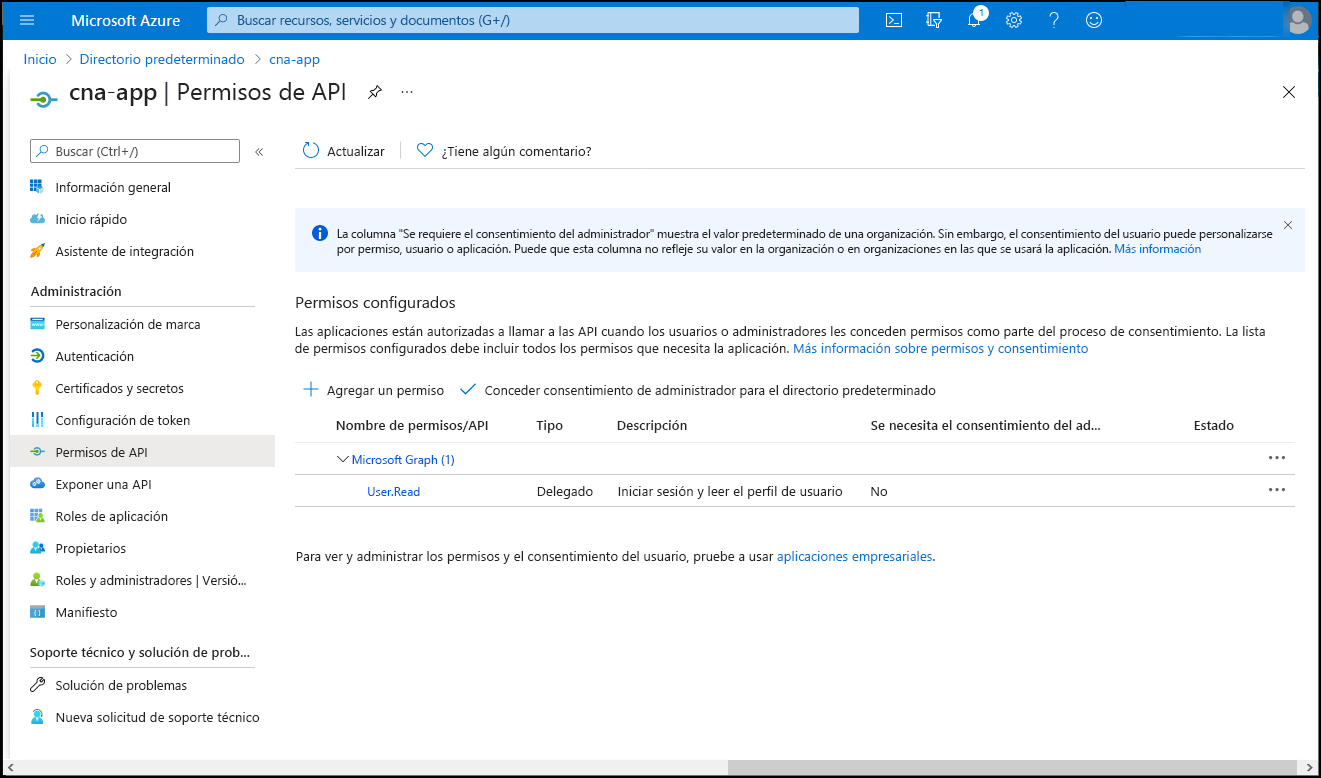Click the Actualizar refresh button
Screen dimensions: 1321x778
click(343, 151)
